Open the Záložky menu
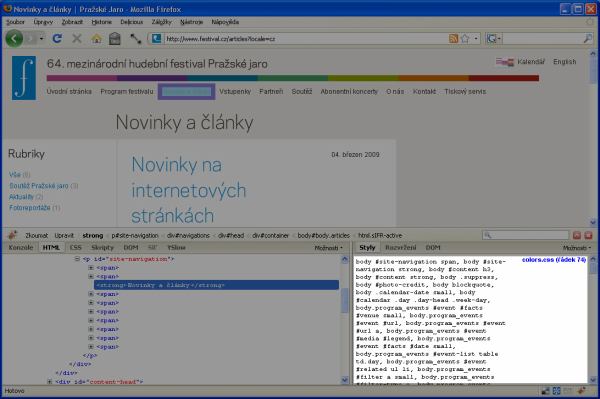This screenshot has width=600, height=399. [x=161, y=22]
